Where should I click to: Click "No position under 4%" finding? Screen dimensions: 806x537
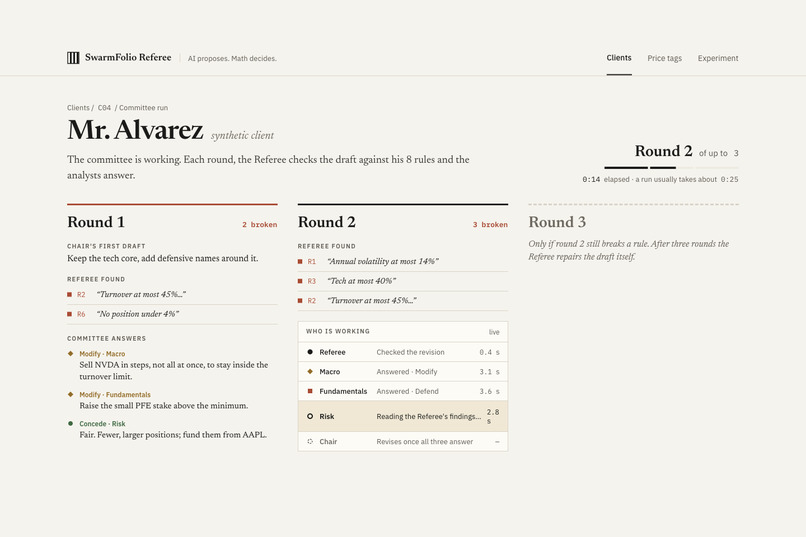[x=138, y=314]
